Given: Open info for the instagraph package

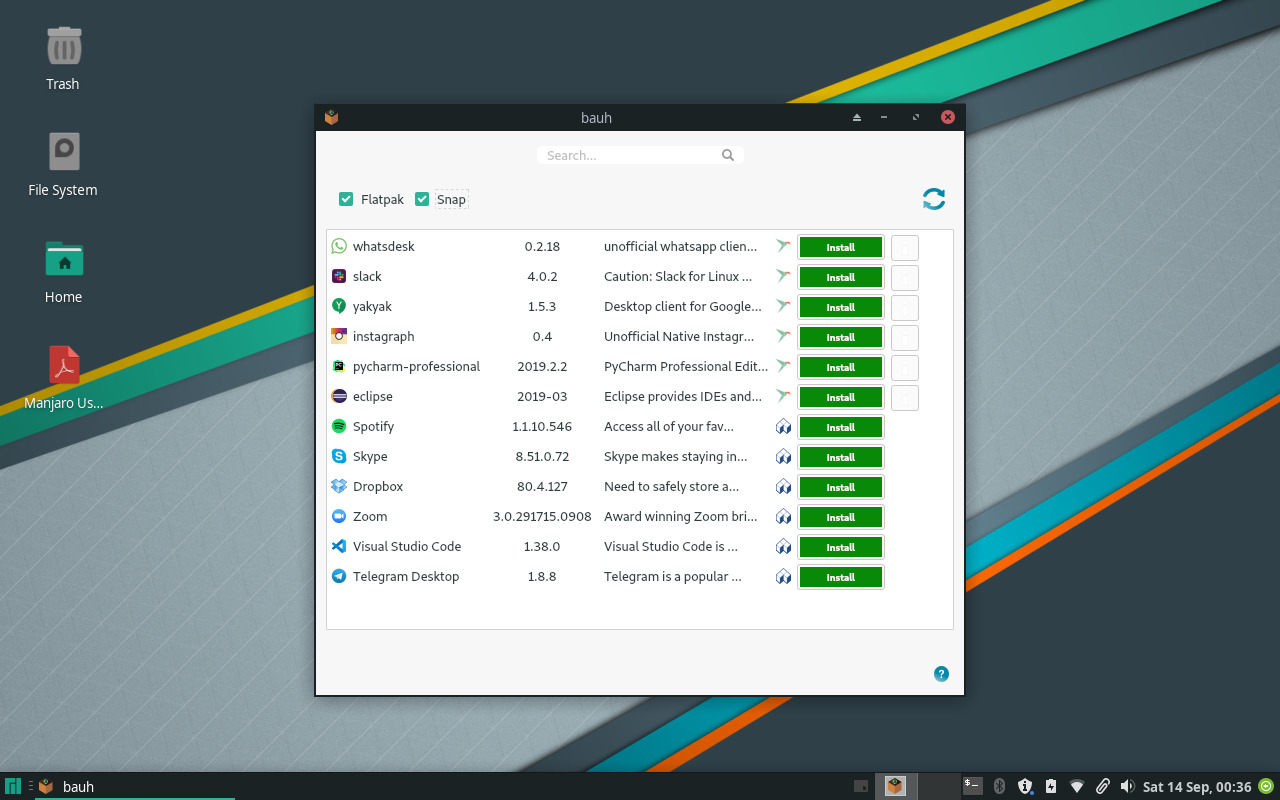Looking at the screenshot, I should [x=904, y=337].
